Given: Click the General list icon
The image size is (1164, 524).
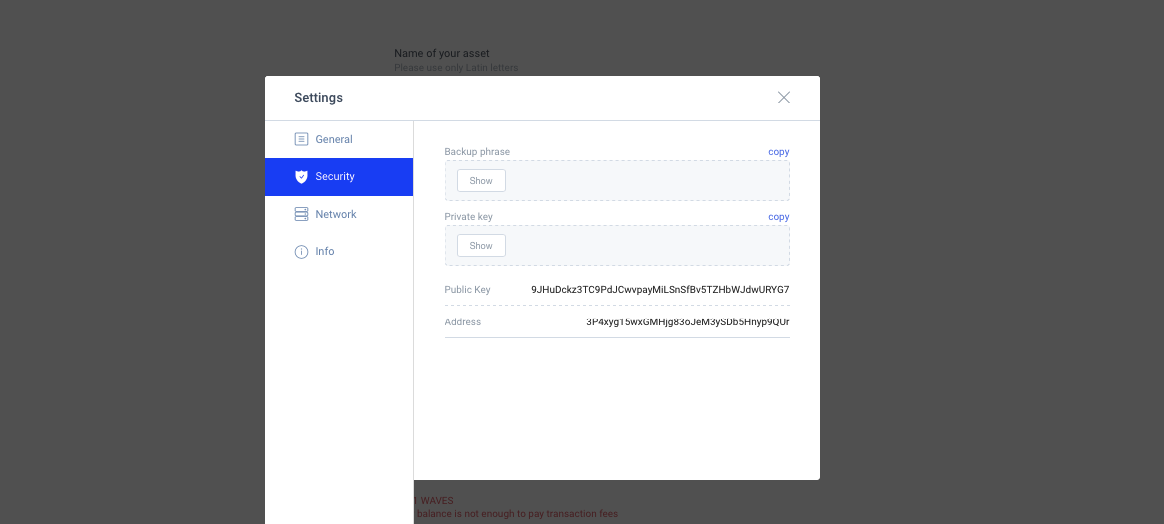Looking at the screenshot, I should tap(301, 139).
